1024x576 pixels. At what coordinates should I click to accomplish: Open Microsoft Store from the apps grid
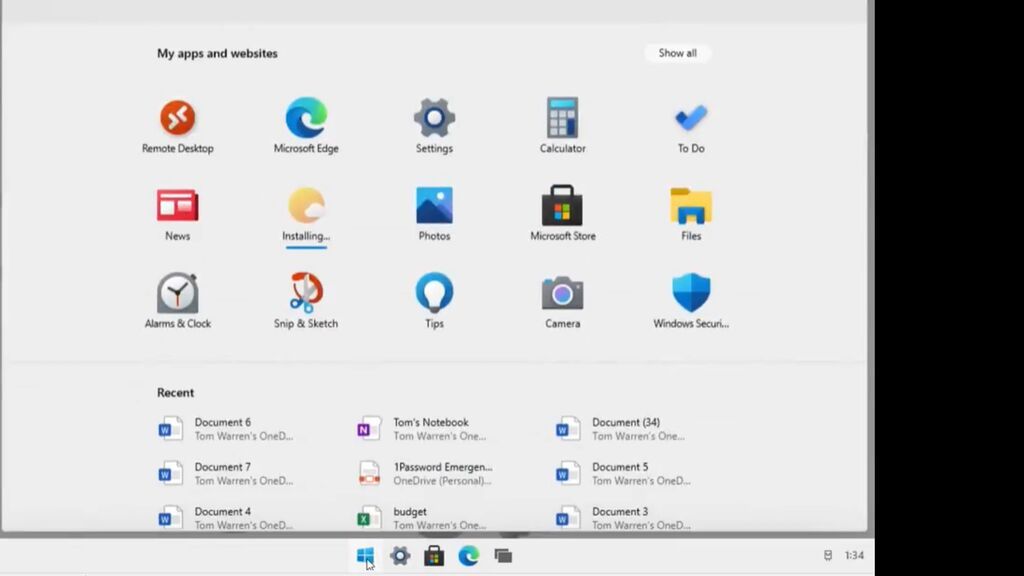pyautogui.click(x=562, y=214)
